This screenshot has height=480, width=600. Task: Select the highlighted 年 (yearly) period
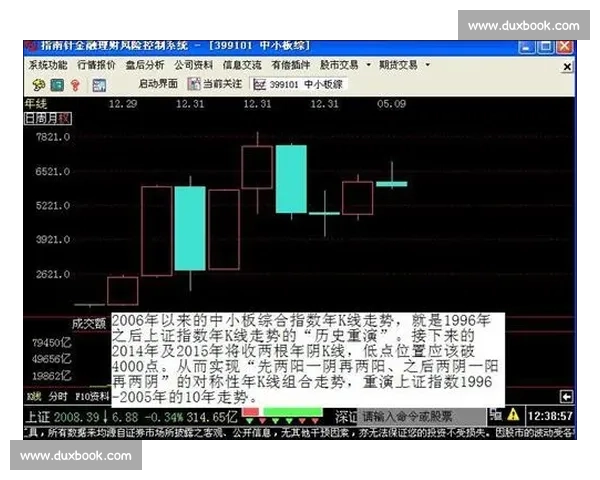click(64, 119)
